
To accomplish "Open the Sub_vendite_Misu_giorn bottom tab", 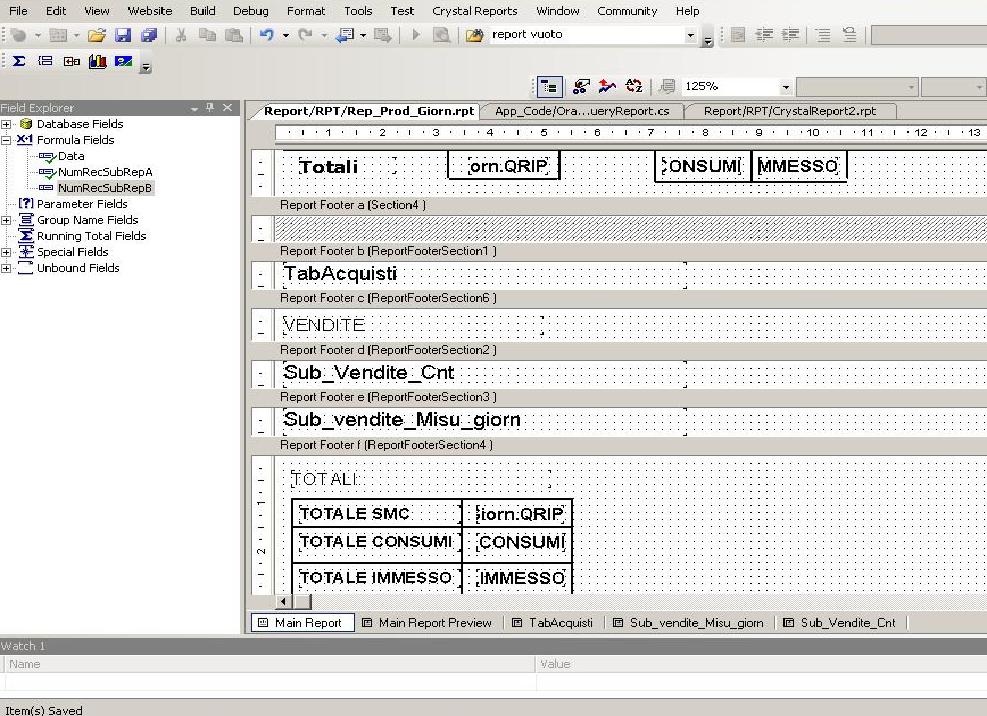I will pos(689,623).
